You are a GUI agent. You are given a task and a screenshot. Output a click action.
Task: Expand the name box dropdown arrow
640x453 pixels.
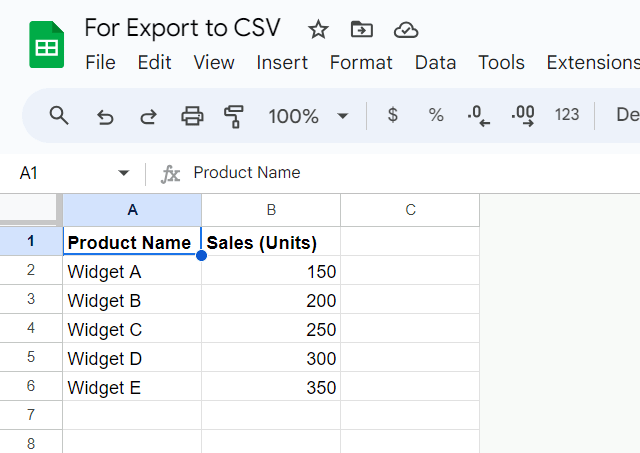click(124, 173)
